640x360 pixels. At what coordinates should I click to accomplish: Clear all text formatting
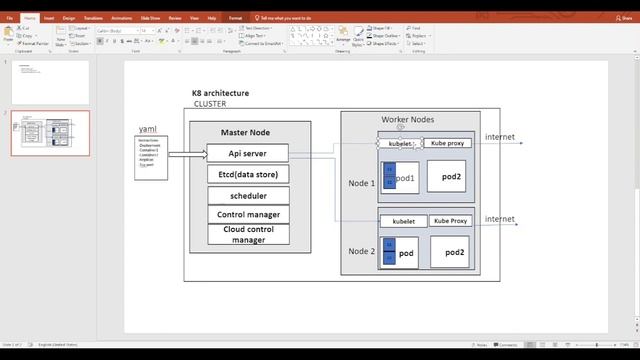pyautogui.click(x=177, y=31)
